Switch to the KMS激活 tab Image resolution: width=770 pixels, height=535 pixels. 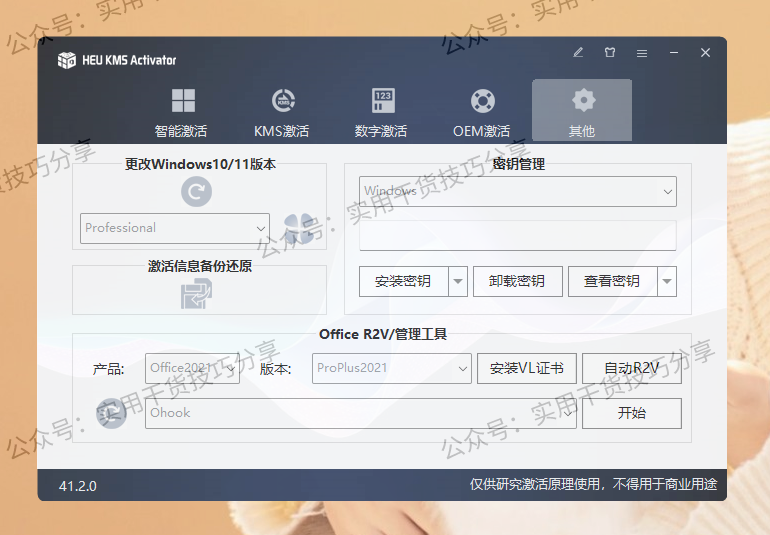tap(282, 113)
